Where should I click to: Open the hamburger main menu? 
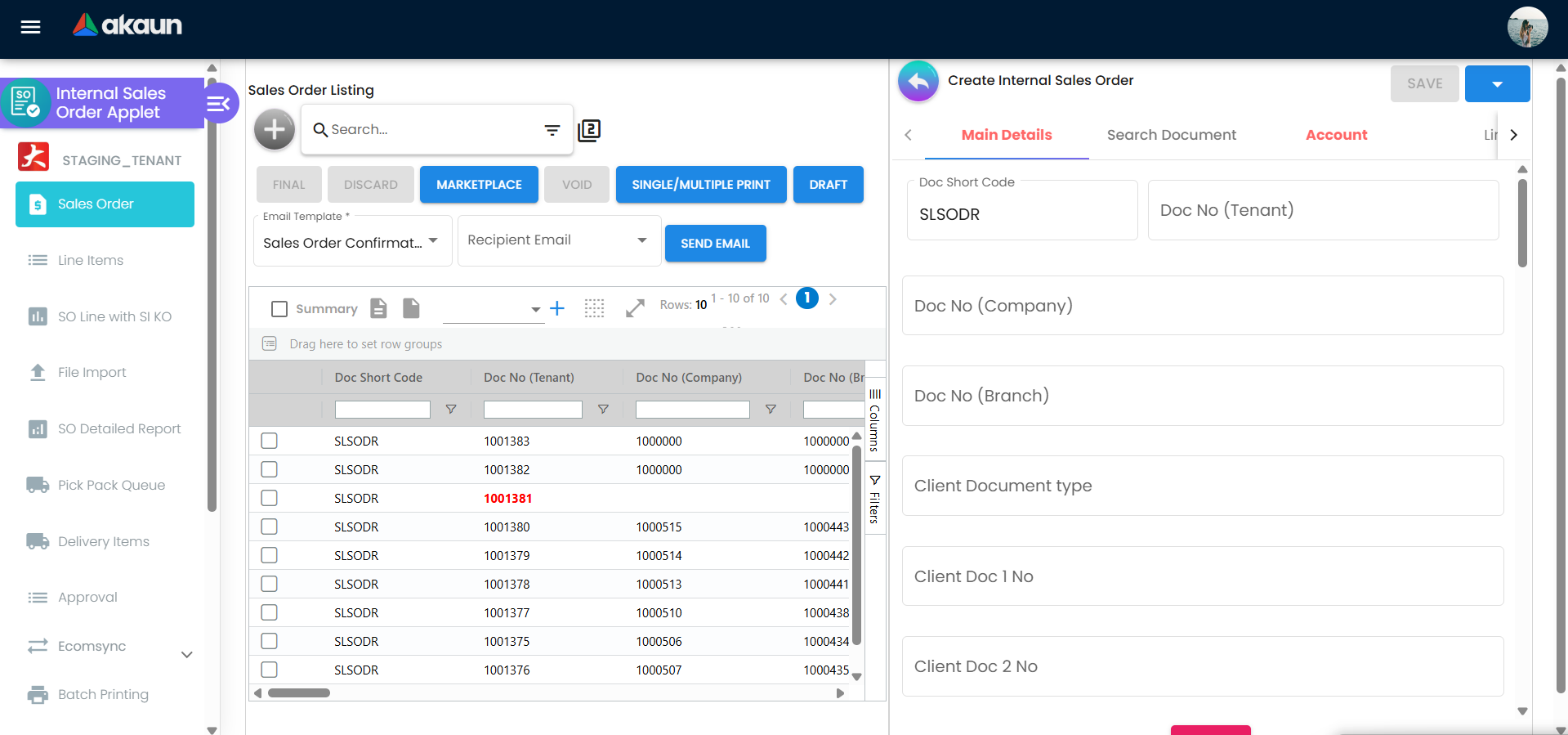(x=30, y=27)
